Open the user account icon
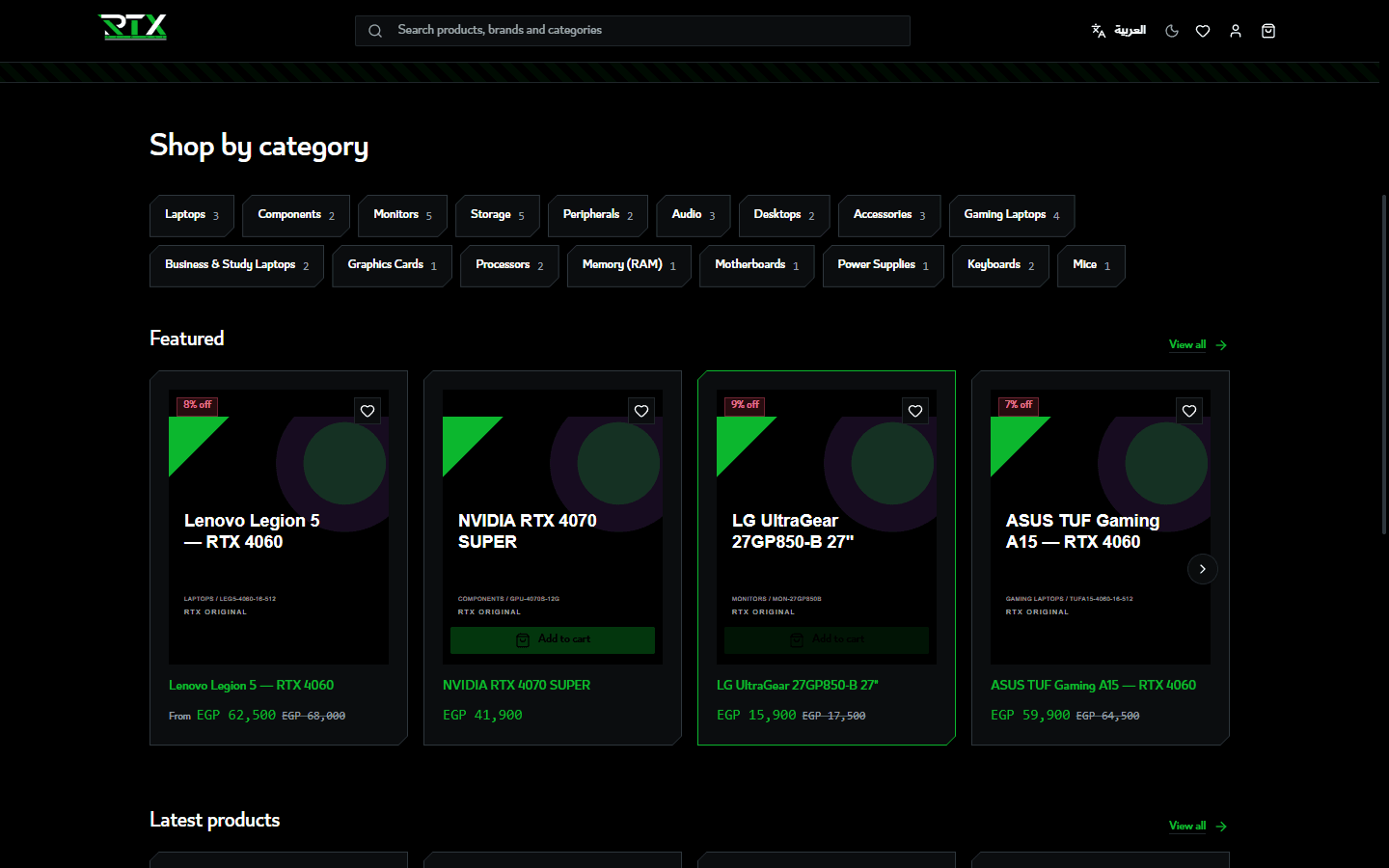The width and height of the screenshot is (1389, 868). pyautogui.click(x=1236, y=31)
